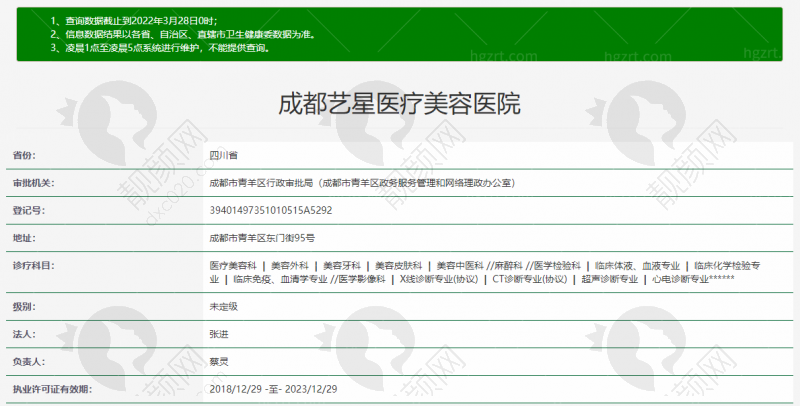
Task: Select the address 成都市青羊区东门街95号
Action: (261, 238)
